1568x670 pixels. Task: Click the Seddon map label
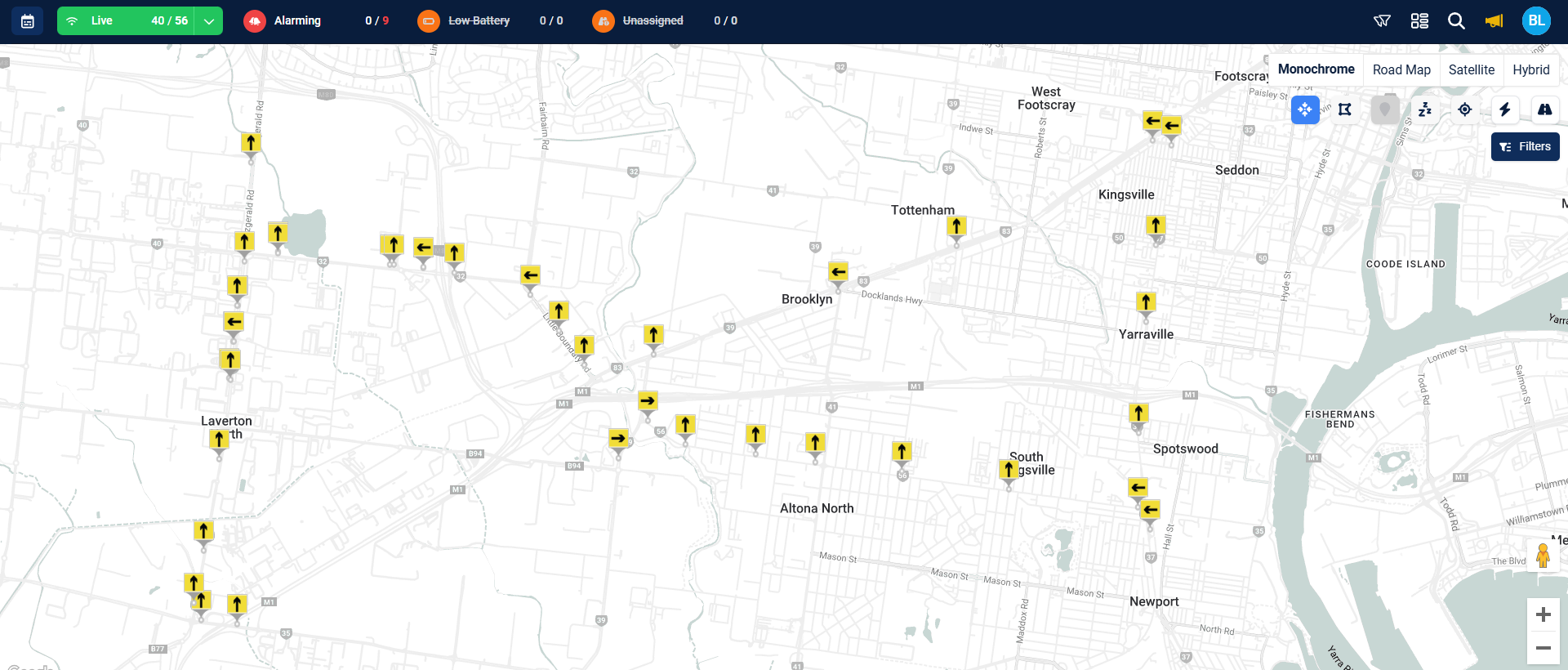tap(1237, 170)
